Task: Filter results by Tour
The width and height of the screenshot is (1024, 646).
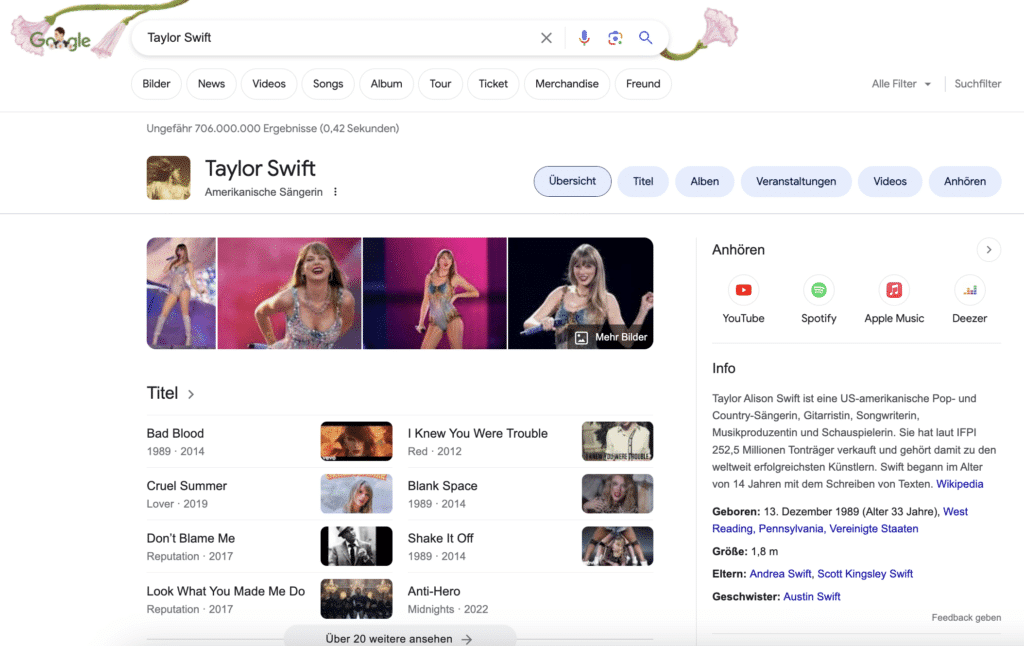Action: click(x=440, y=84)
